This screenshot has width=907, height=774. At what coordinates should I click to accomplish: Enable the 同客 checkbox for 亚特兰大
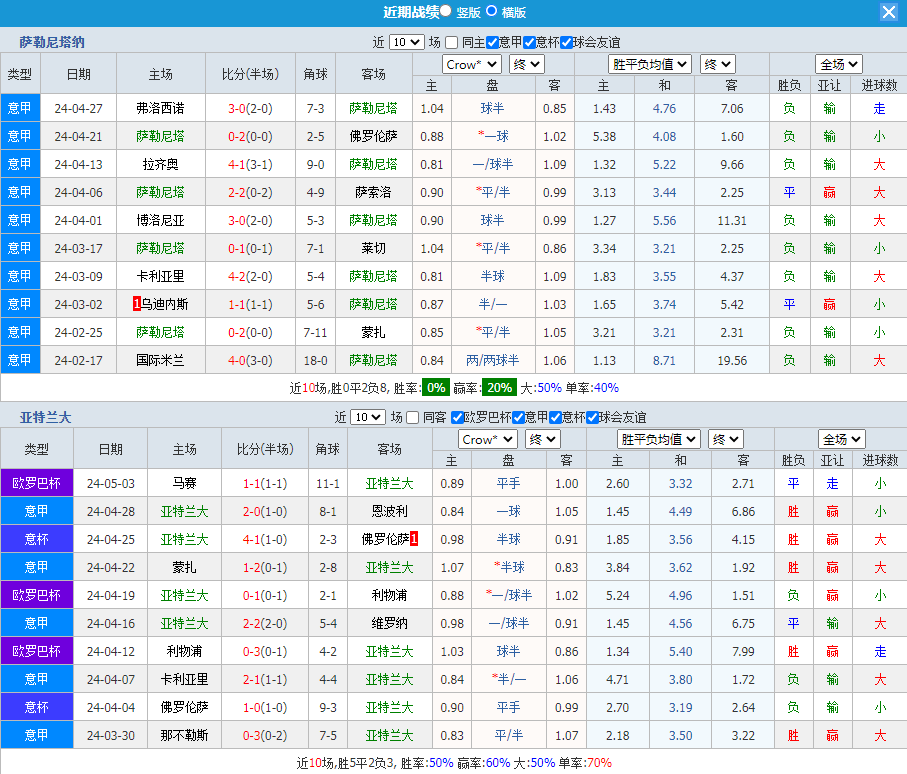(x=413, y=417)
